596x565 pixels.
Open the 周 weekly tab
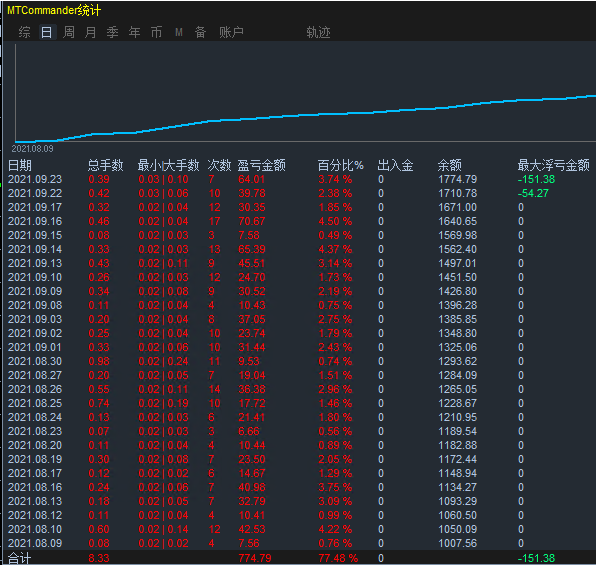pos(69,32)
